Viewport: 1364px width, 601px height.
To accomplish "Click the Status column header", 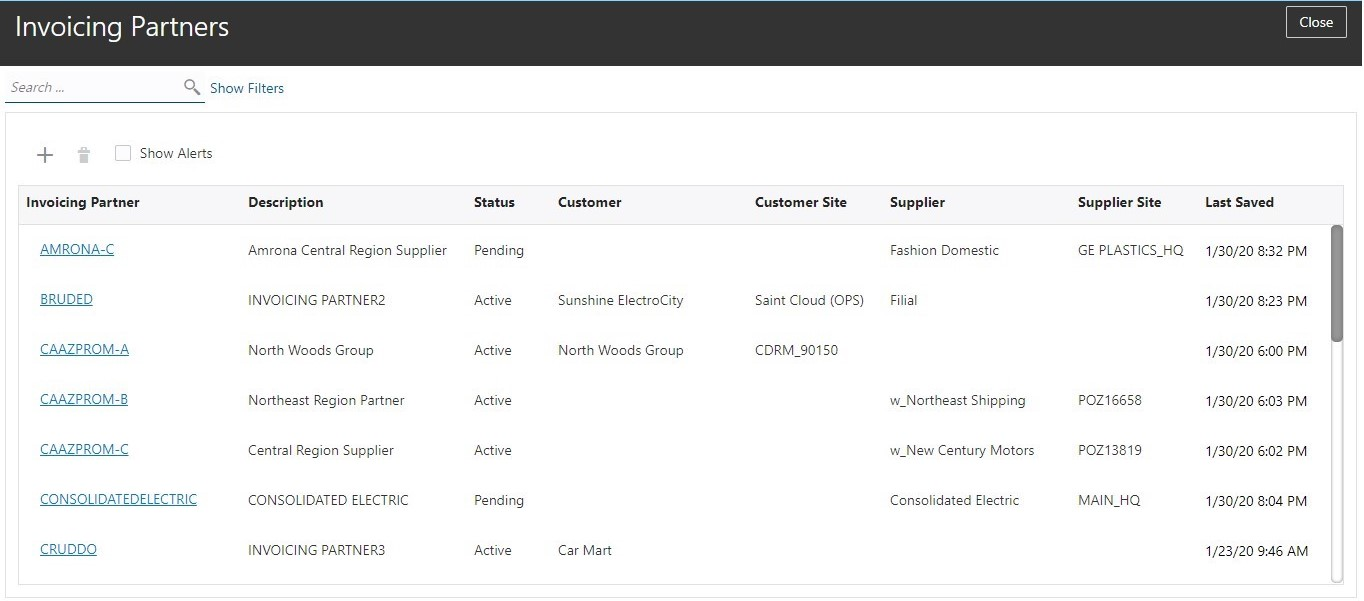I will (x=494, y=202).
